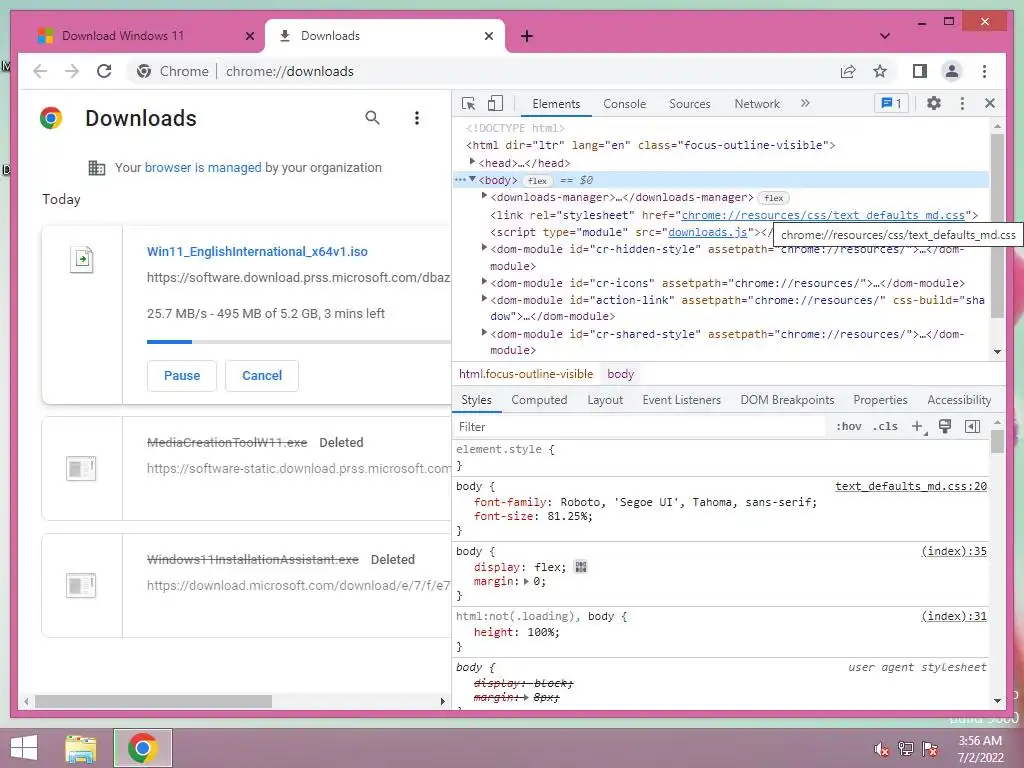Open DOM Breakpoints tab
Image resolution: width=1024 pixels, height=768 pixels.
pyautogui.click(x=787, y=400)
